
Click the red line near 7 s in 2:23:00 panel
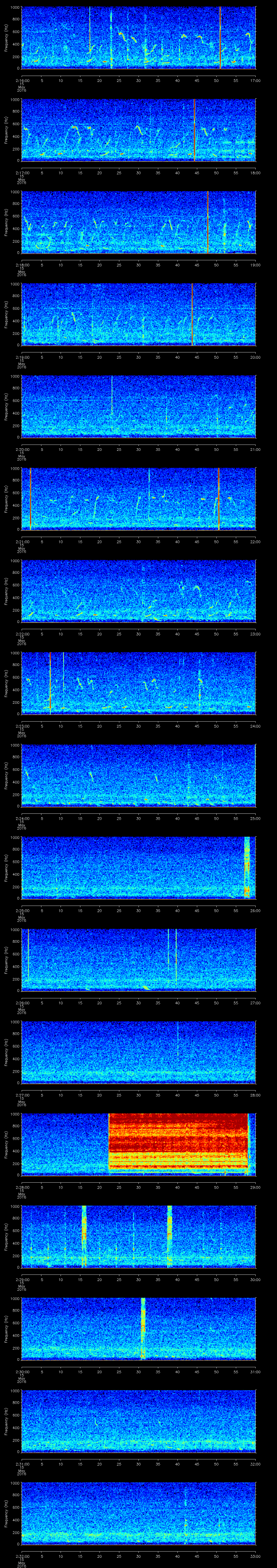click(x=50, y=683)
